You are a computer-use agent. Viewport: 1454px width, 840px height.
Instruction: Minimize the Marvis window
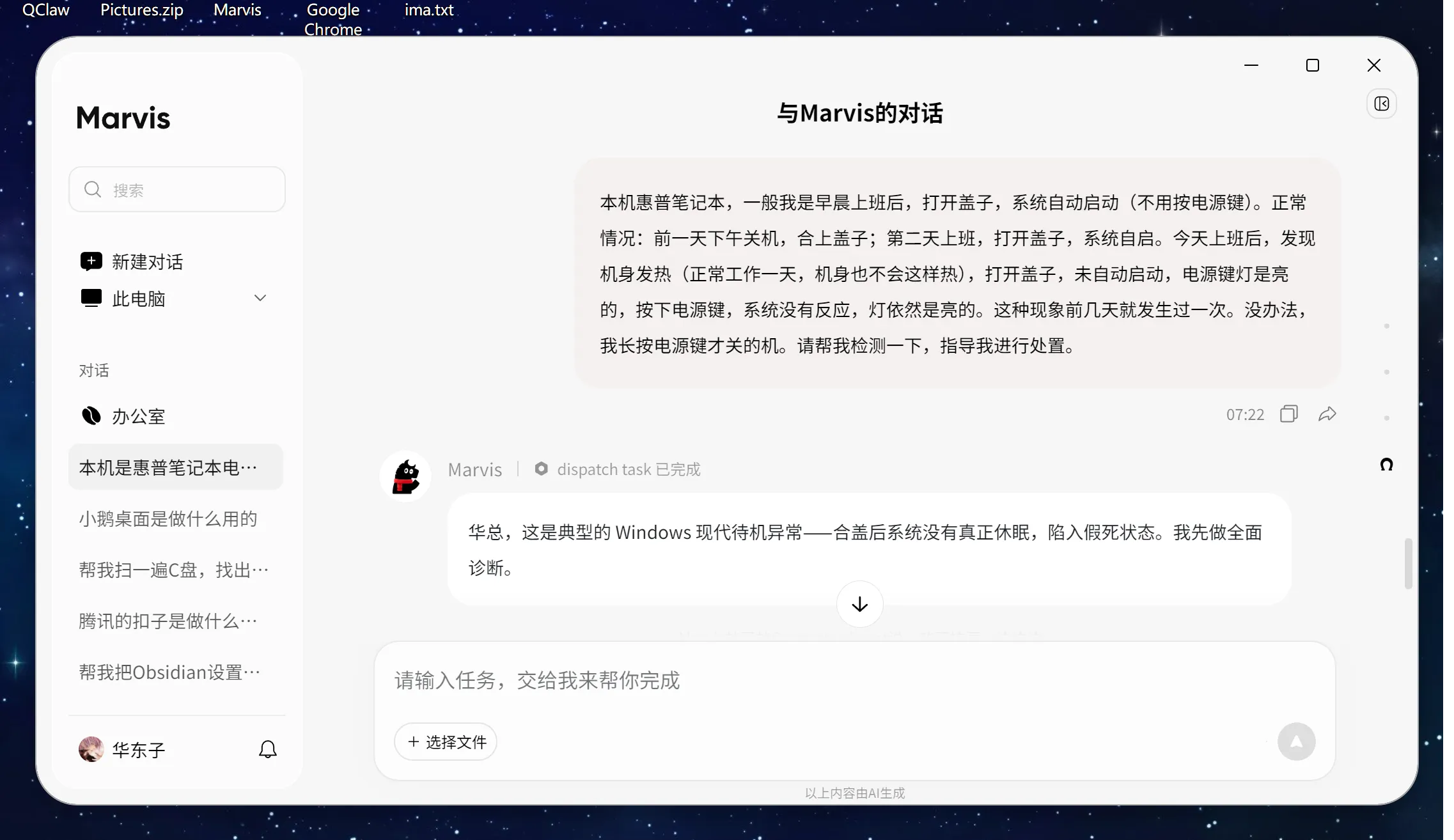pyautogui.click(x=1251, y=65)
